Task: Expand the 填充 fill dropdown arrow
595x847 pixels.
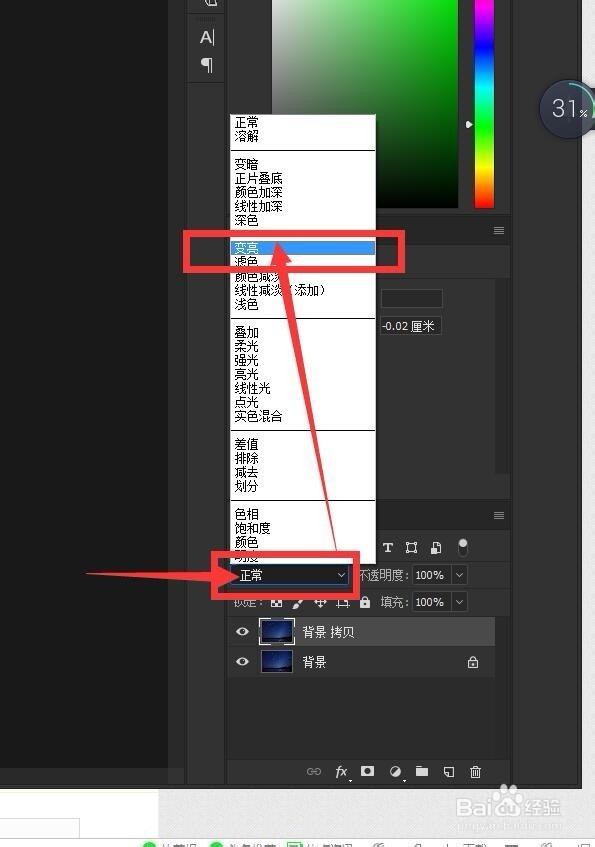Action: point(459,602)
